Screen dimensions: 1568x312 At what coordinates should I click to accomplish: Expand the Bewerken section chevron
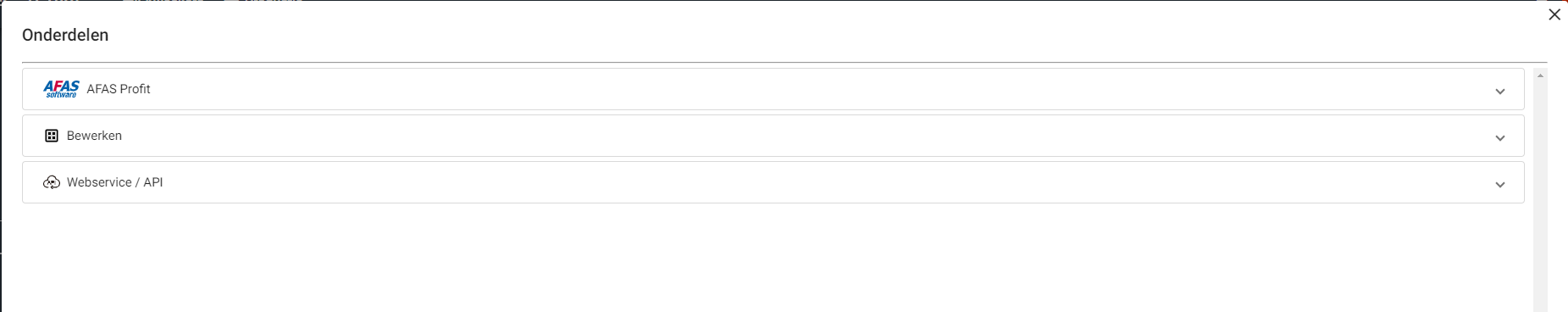pyautogui.click(x=1500, y=138)
